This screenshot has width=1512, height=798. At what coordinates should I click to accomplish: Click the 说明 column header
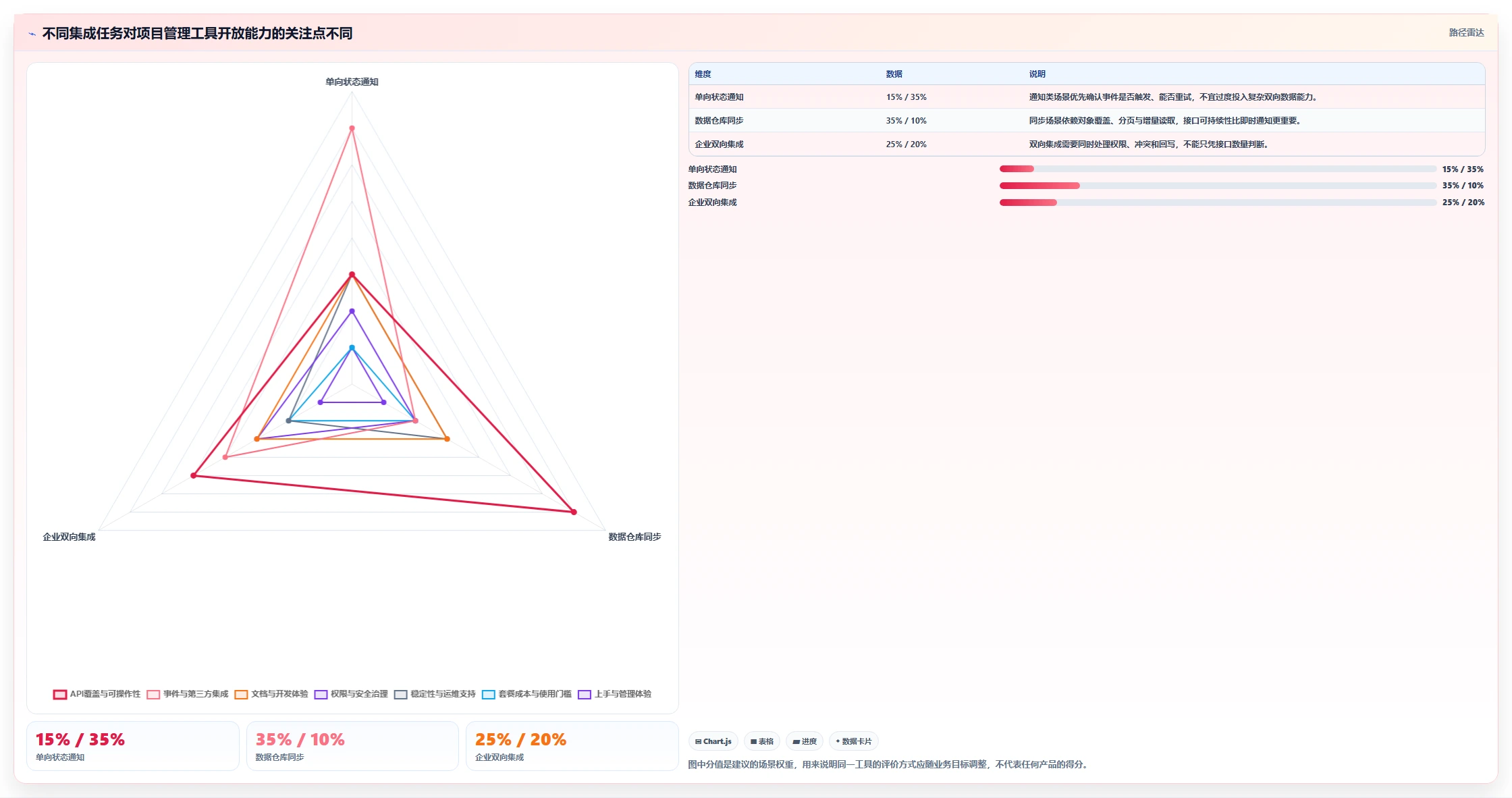1037,74
